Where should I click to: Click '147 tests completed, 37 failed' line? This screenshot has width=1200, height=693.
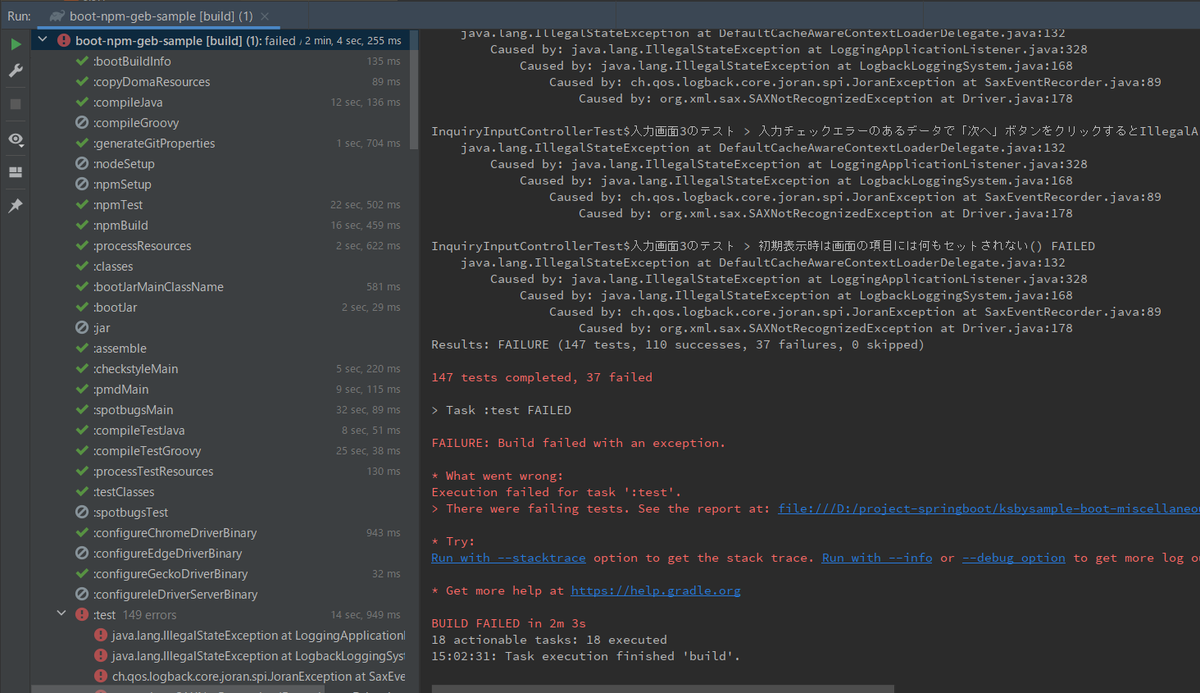click(541, 377)
